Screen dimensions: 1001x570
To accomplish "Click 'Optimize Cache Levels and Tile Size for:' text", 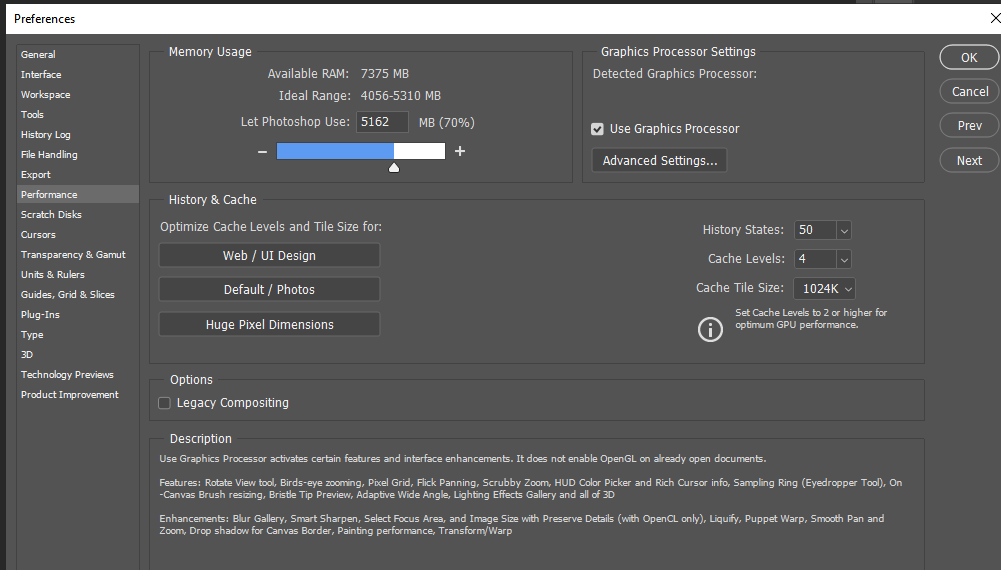I will pyautogui.click(x=271, y=227).
